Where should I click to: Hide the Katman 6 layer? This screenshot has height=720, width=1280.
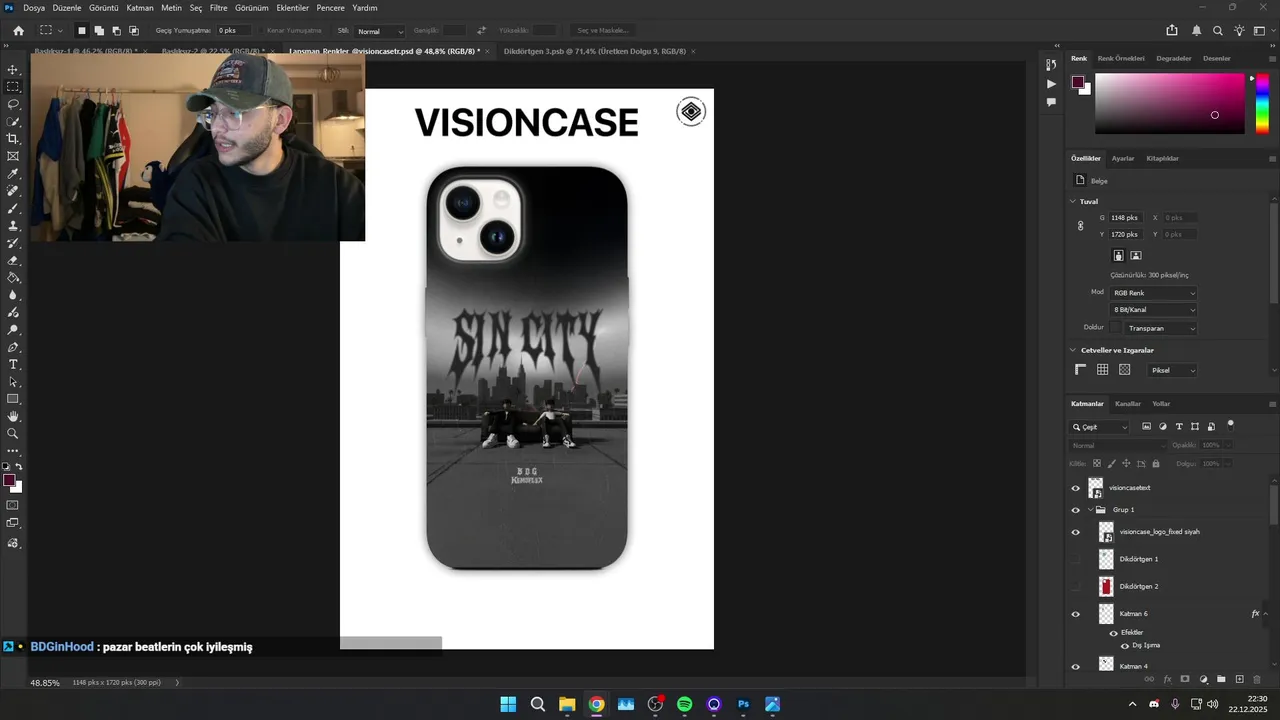point(1076,614)
